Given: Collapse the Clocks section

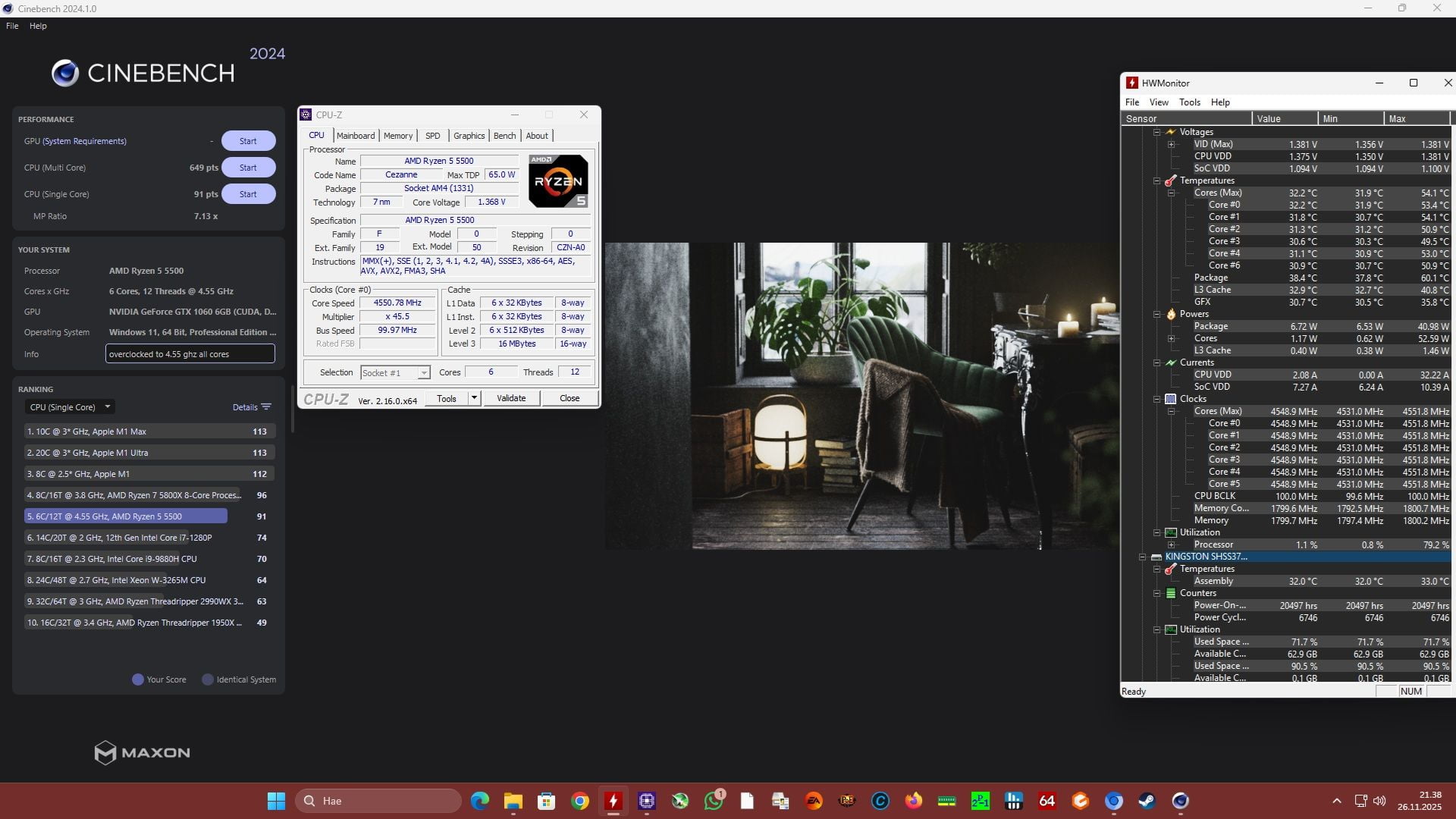Looking at the screenshot, I should pos(1157,399).
